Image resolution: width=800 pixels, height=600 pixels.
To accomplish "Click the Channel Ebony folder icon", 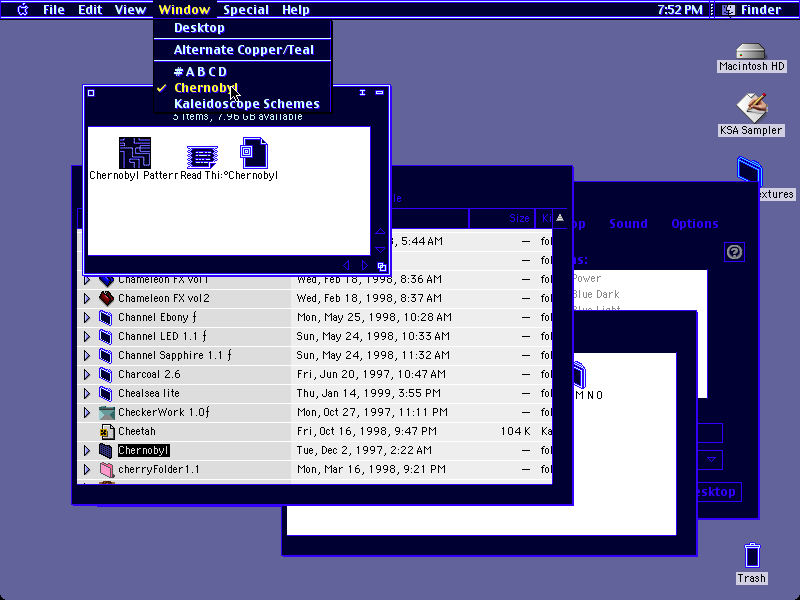I will (106, 317).
